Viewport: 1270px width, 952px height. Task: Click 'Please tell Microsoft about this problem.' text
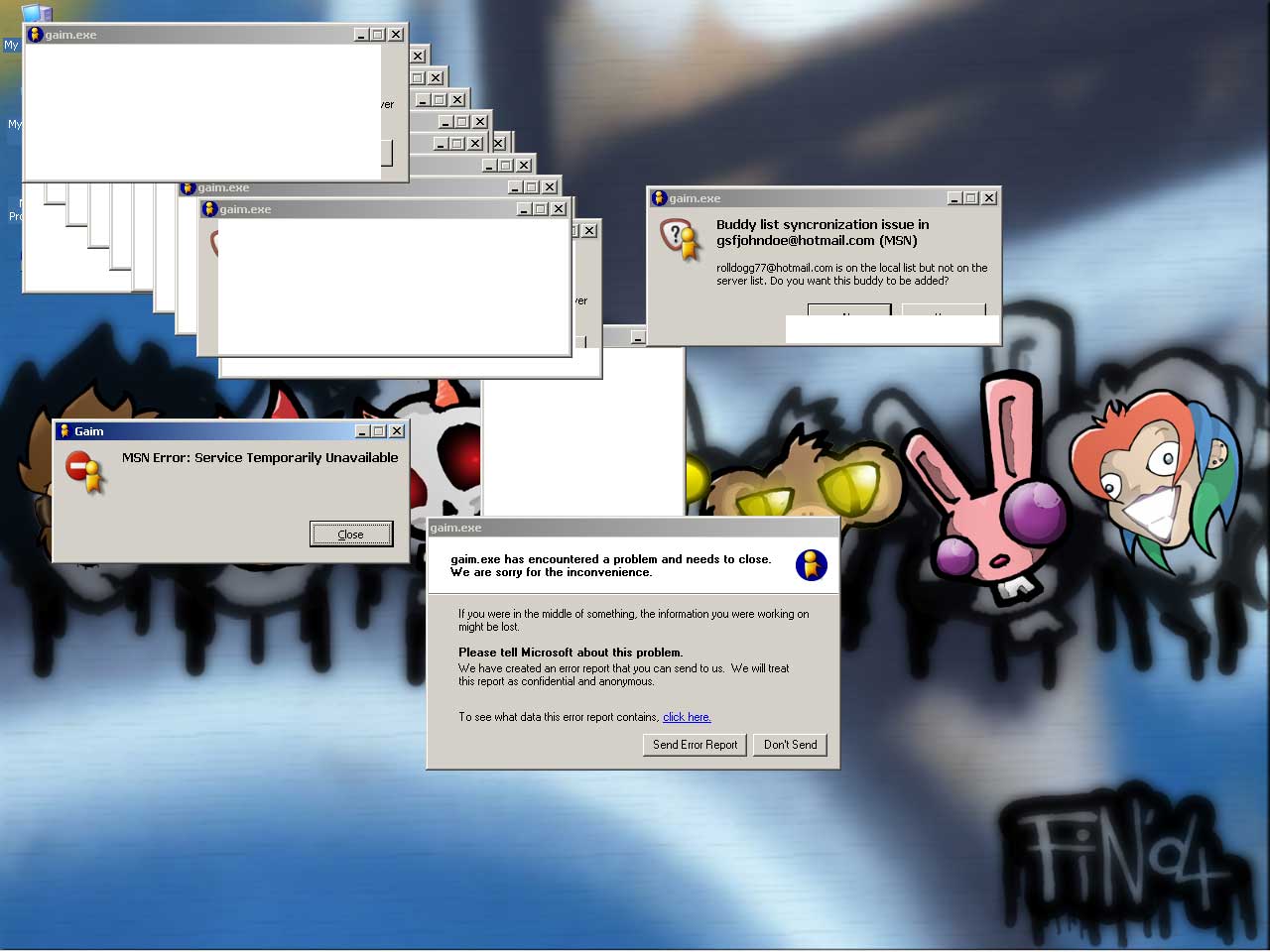pyautogui.click(x=571, y=653)
